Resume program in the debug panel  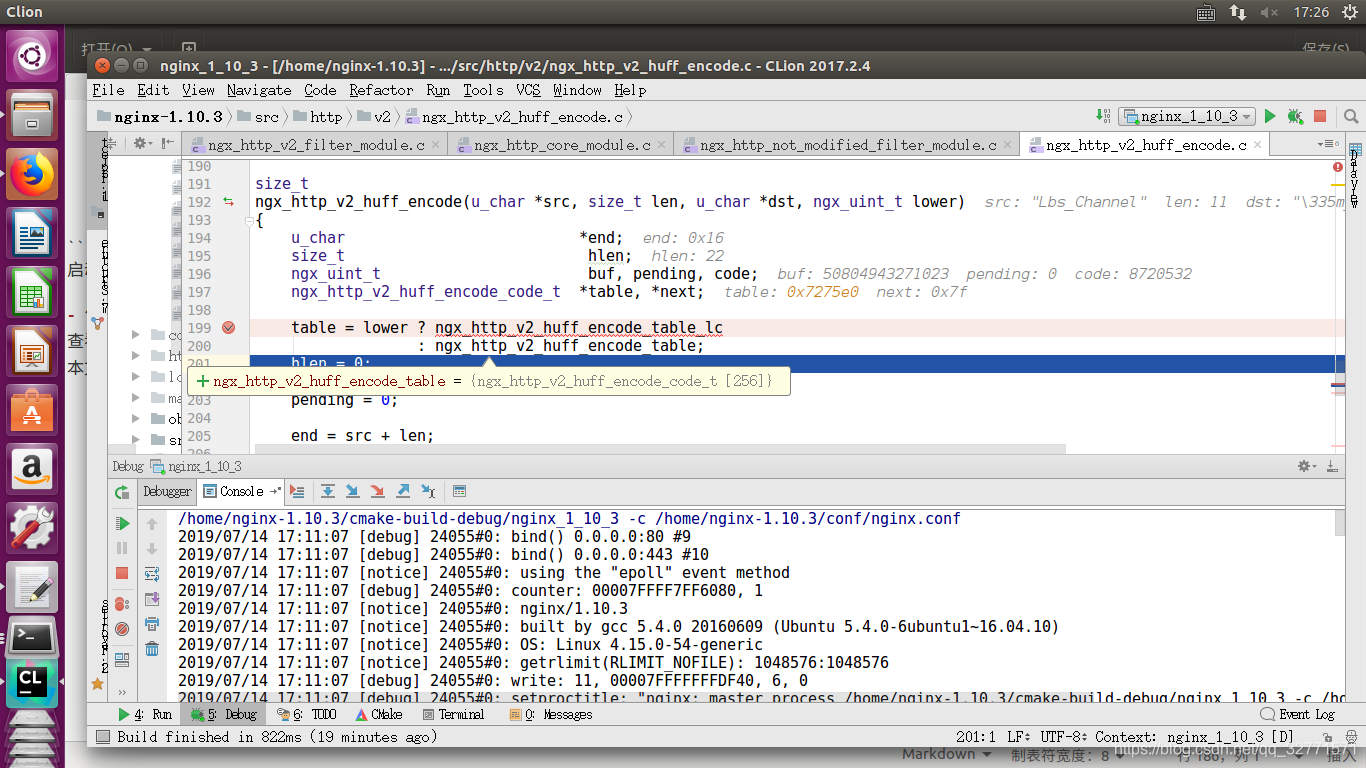[122, 523]
